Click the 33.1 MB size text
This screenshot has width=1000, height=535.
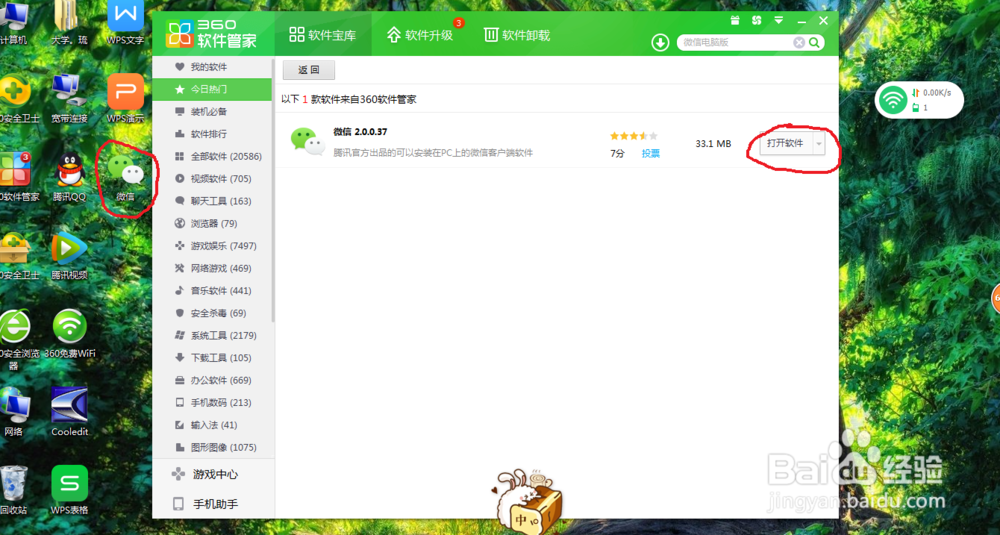(713, 144)
